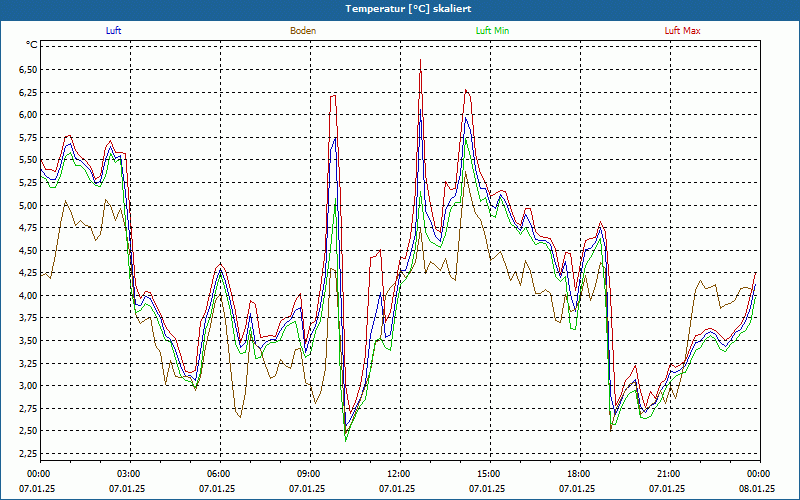
Task: Click the green 'Luft Min' legend label
Action: coord(492,31)
